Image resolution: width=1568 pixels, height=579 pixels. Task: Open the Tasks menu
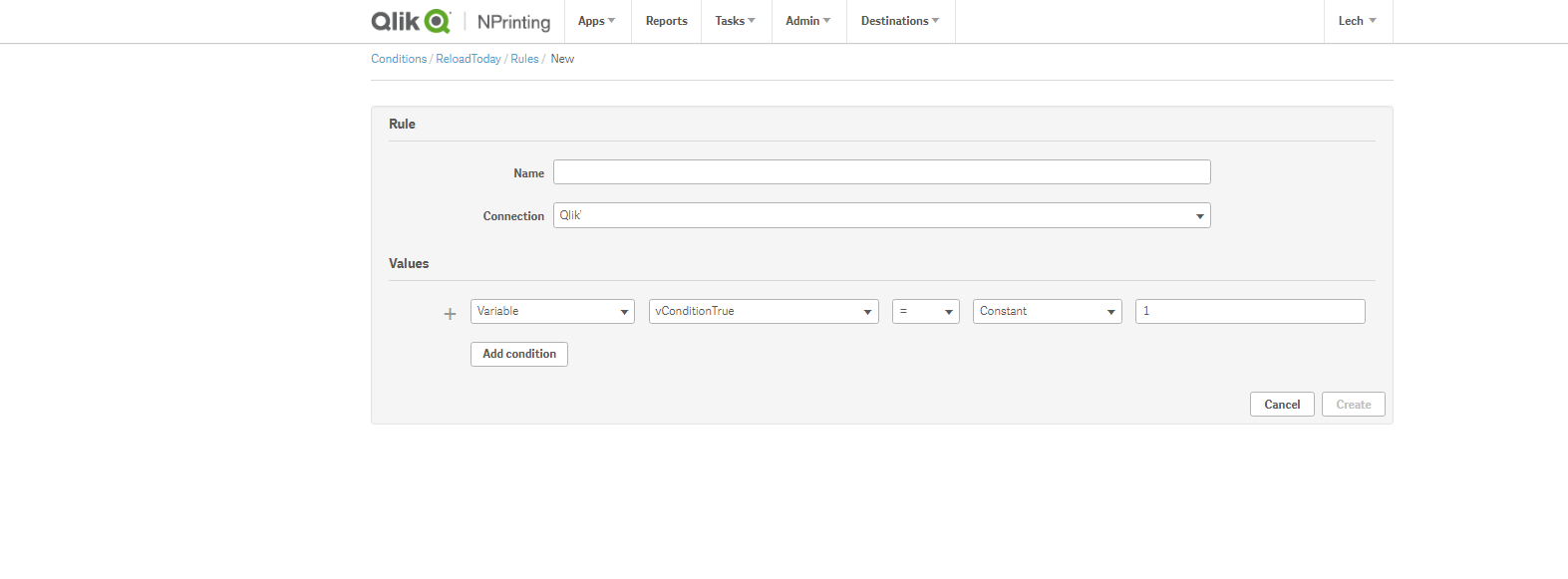[736, 21]
